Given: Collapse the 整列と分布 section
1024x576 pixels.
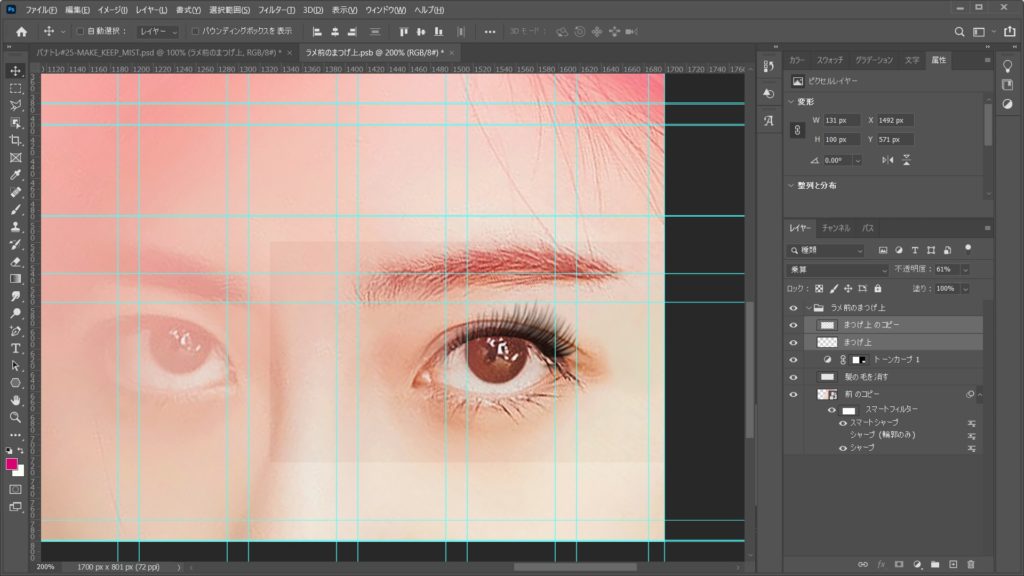Looking at the screenshot, I should [792, 185].
